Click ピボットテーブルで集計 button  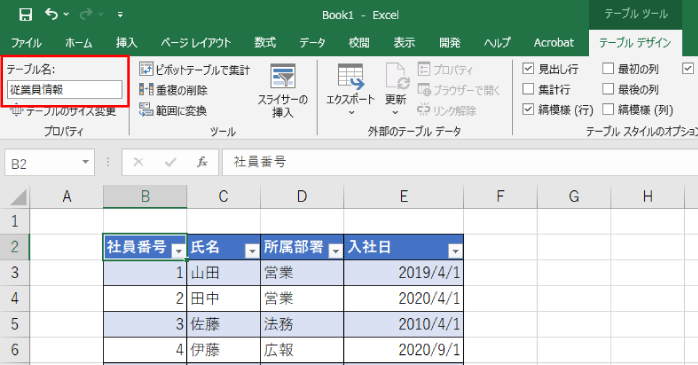pos(195,69)
